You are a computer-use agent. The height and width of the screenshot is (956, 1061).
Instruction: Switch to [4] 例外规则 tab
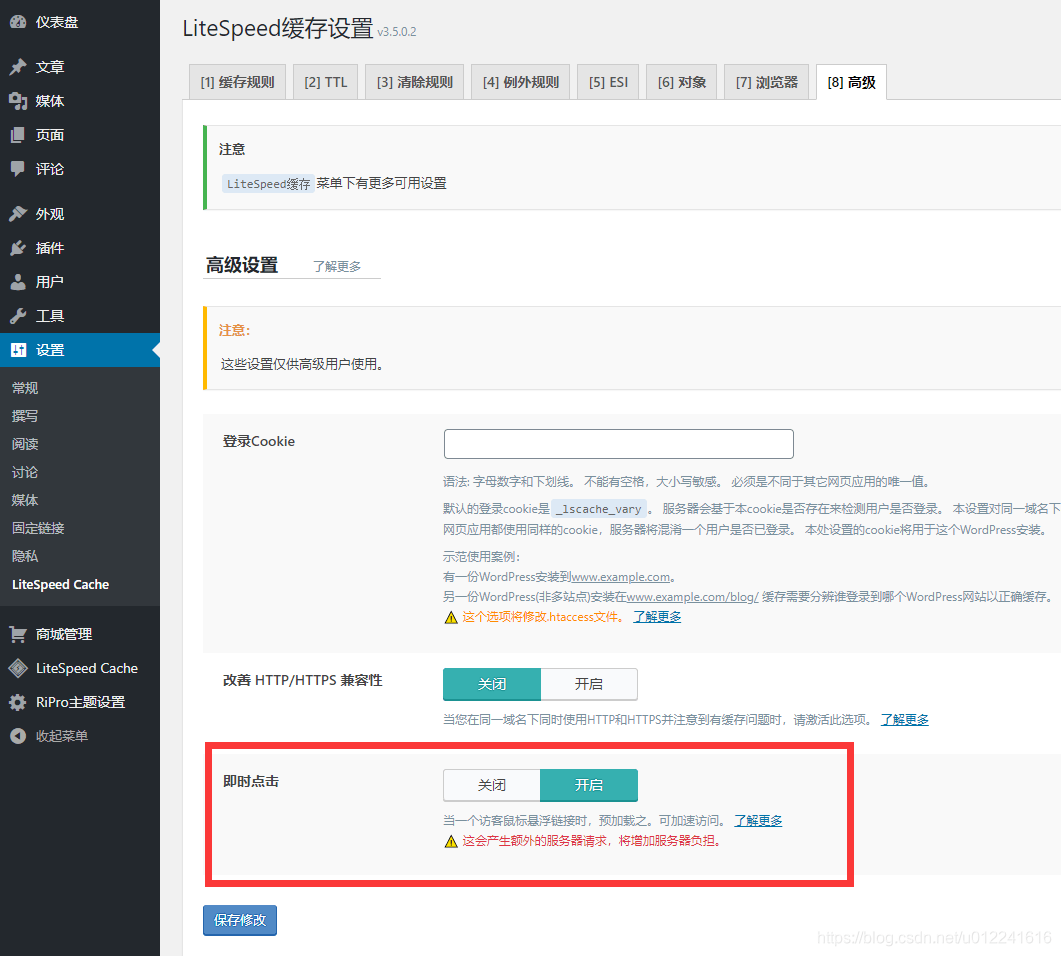[520, 82]
